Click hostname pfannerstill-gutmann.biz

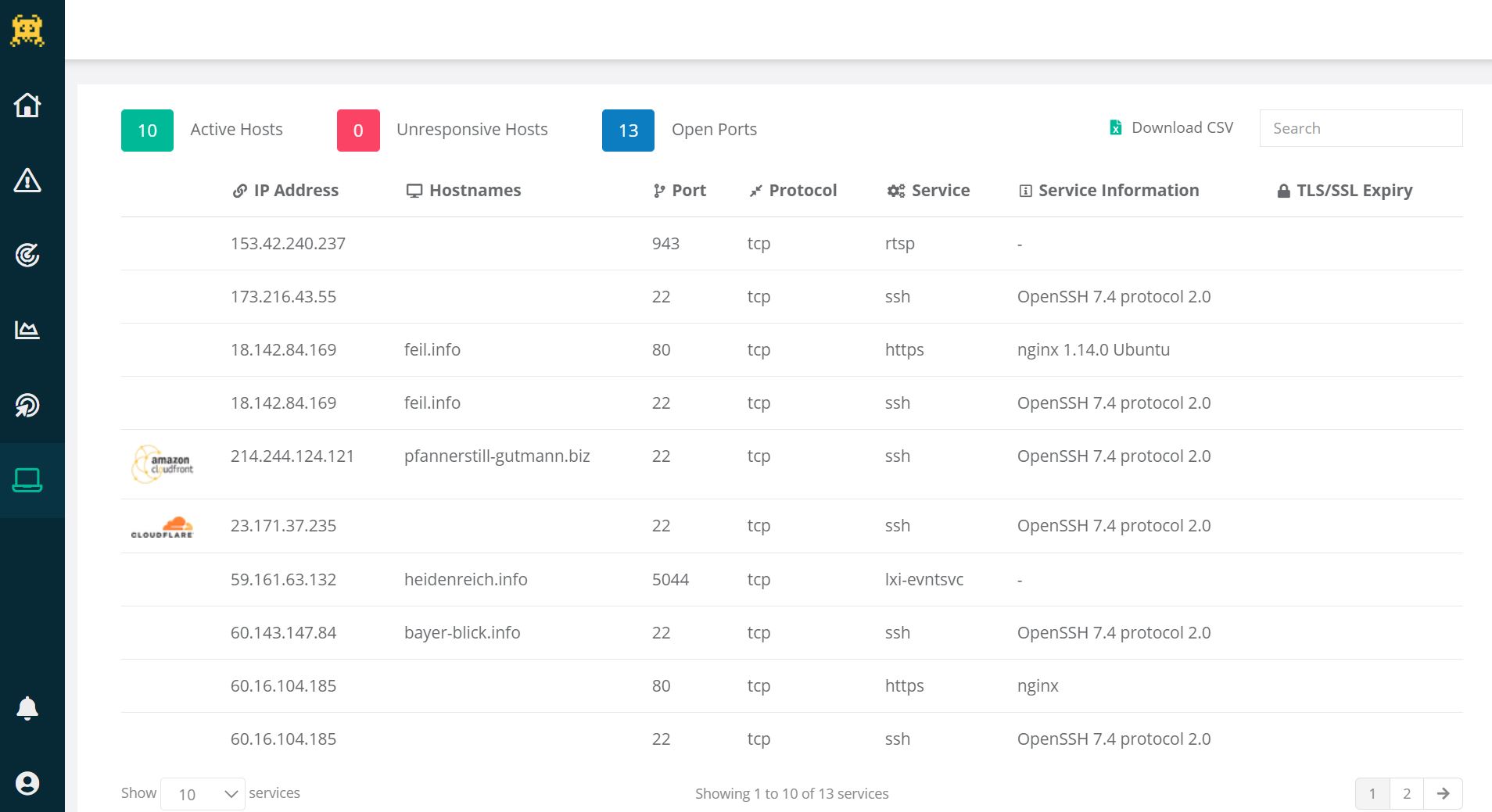point(497,456)
